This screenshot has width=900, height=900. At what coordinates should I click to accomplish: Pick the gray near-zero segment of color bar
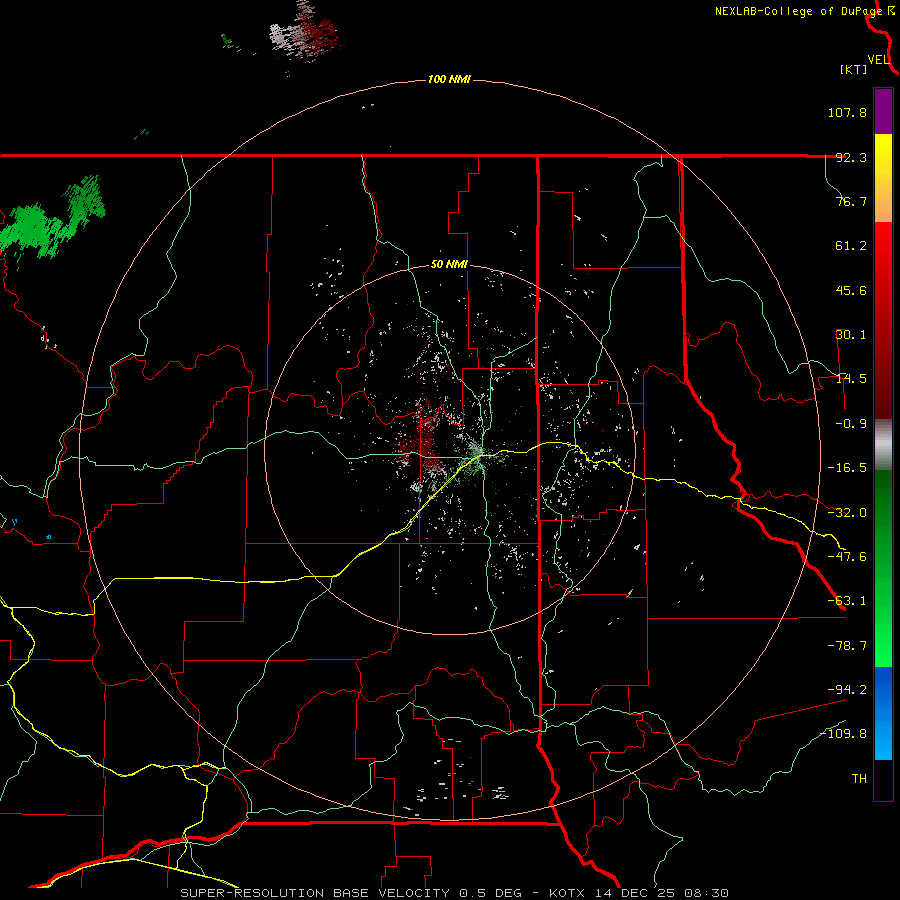point(883,445)
